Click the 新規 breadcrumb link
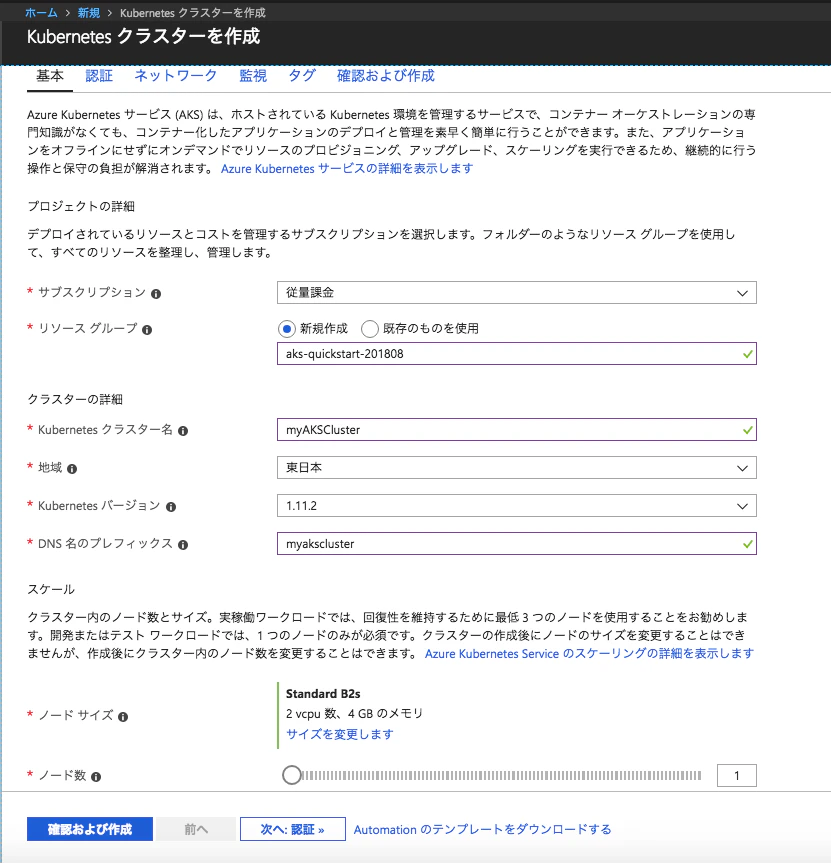The image size is (831, 863). click(89, 13)
